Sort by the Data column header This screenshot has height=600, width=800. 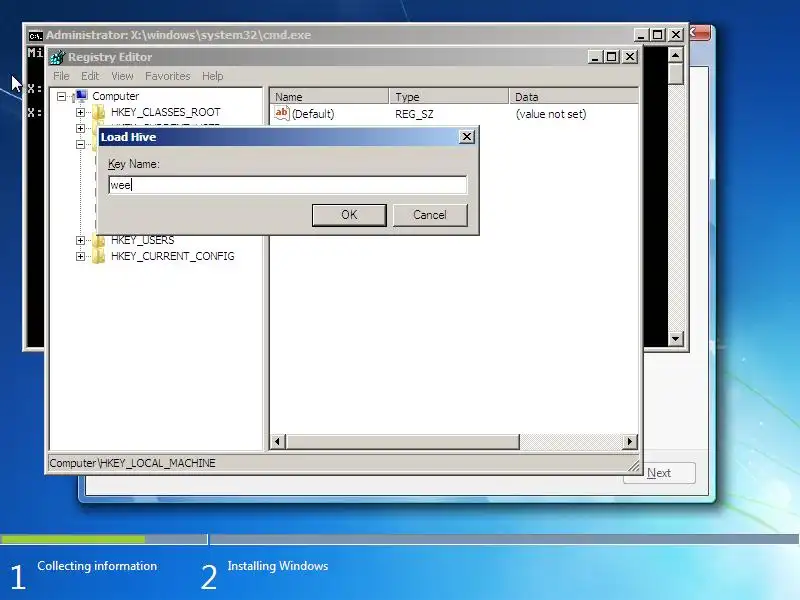pyautogui.click(x=573, y=96)
